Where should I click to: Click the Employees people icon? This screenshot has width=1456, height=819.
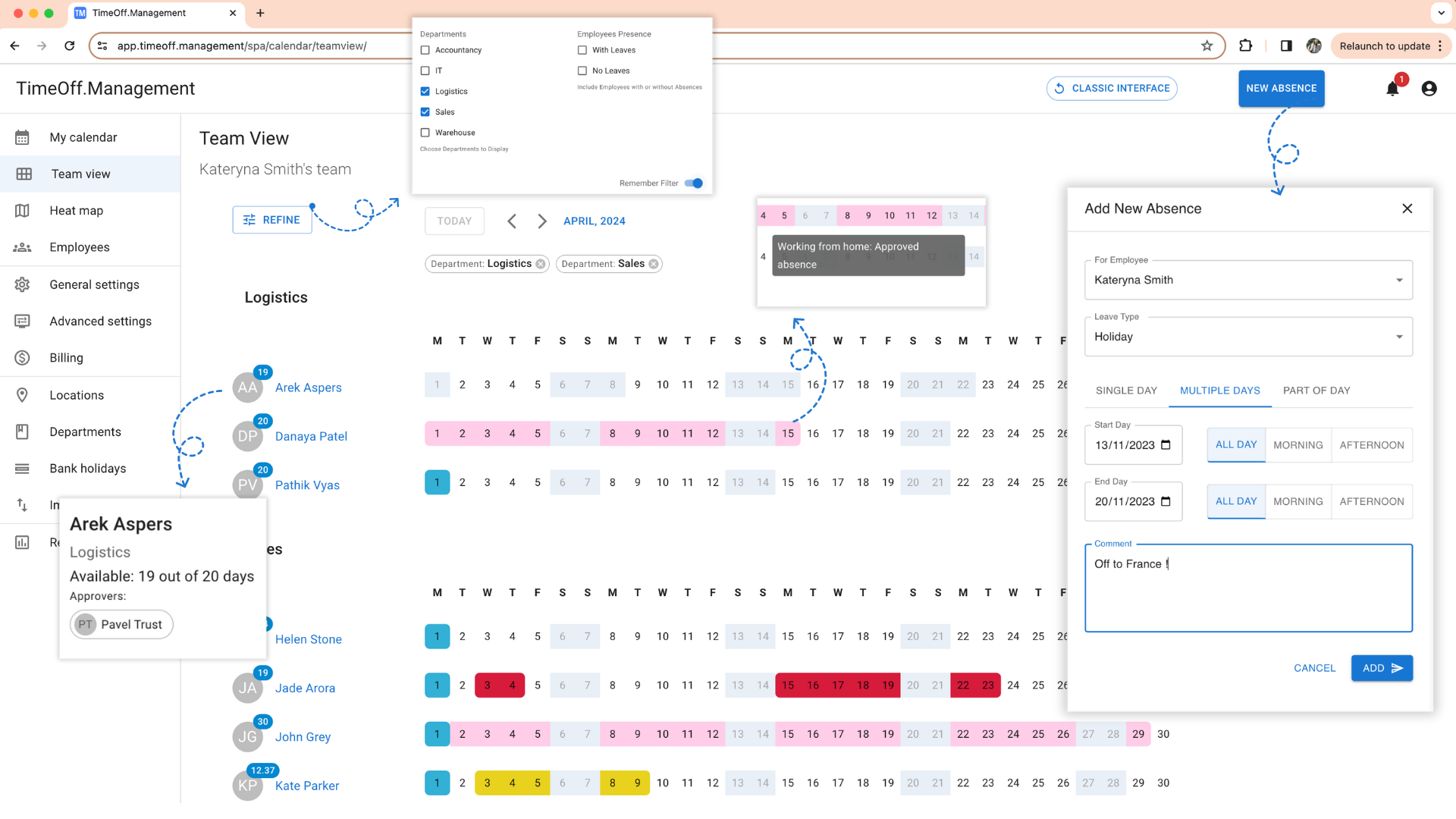pos(23,247)
